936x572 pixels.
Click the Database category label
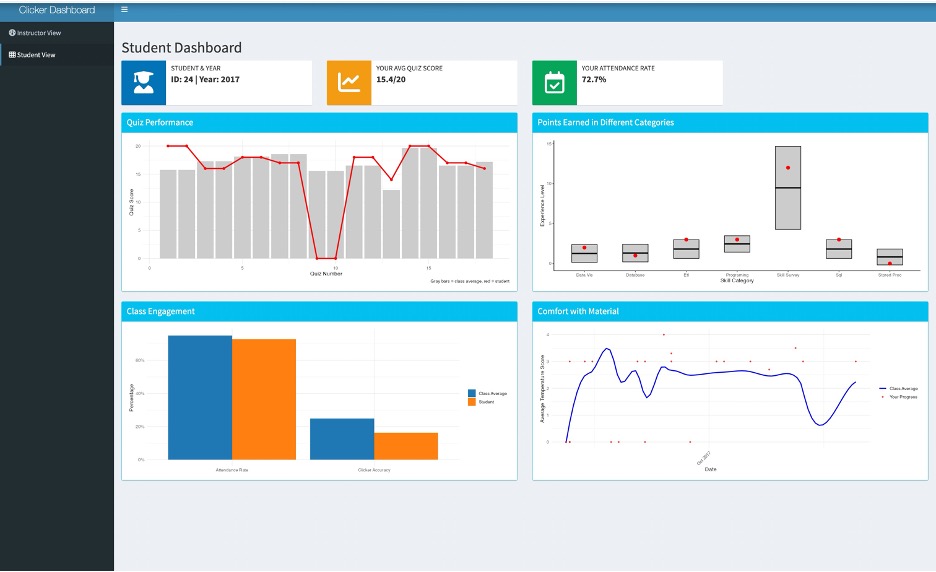pyautogui.click(x=635, y=275)
